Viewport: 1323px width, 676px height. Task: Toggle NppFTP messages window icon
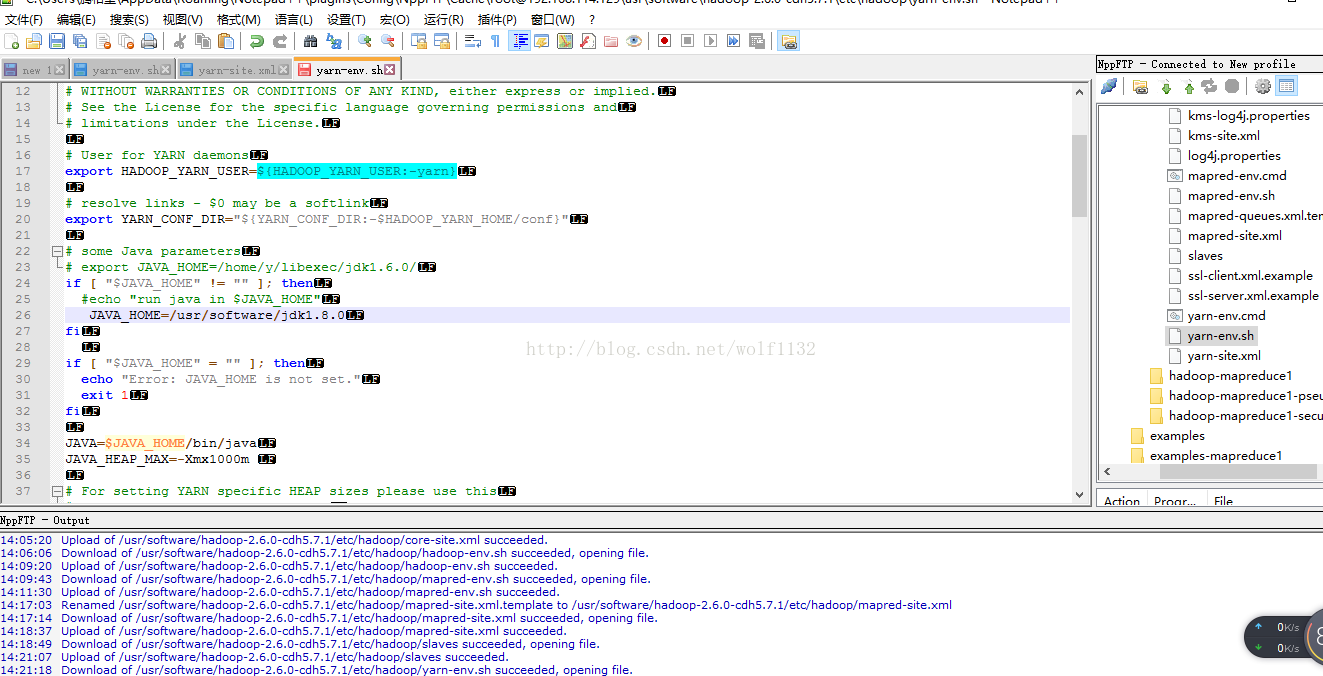click(x=1286, y=87)
